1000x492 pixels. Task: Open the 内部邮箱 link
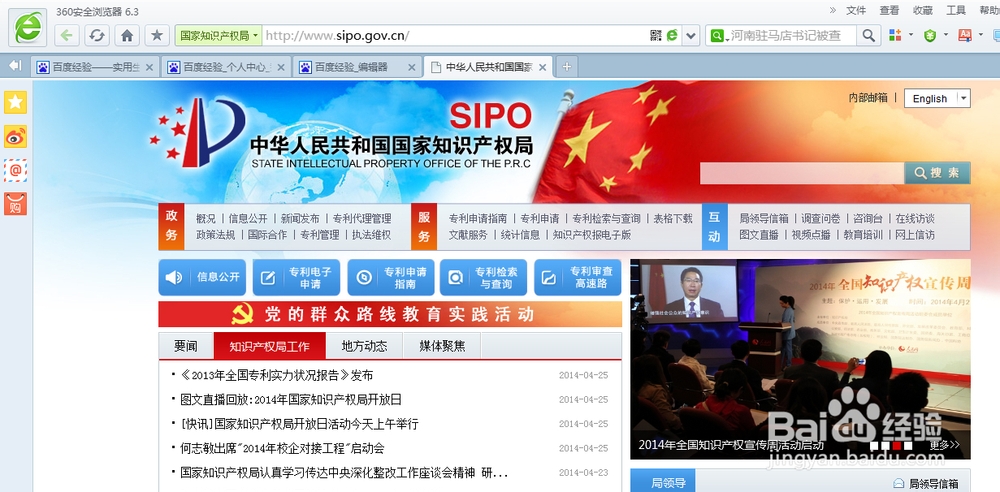(x=868, y=98)
